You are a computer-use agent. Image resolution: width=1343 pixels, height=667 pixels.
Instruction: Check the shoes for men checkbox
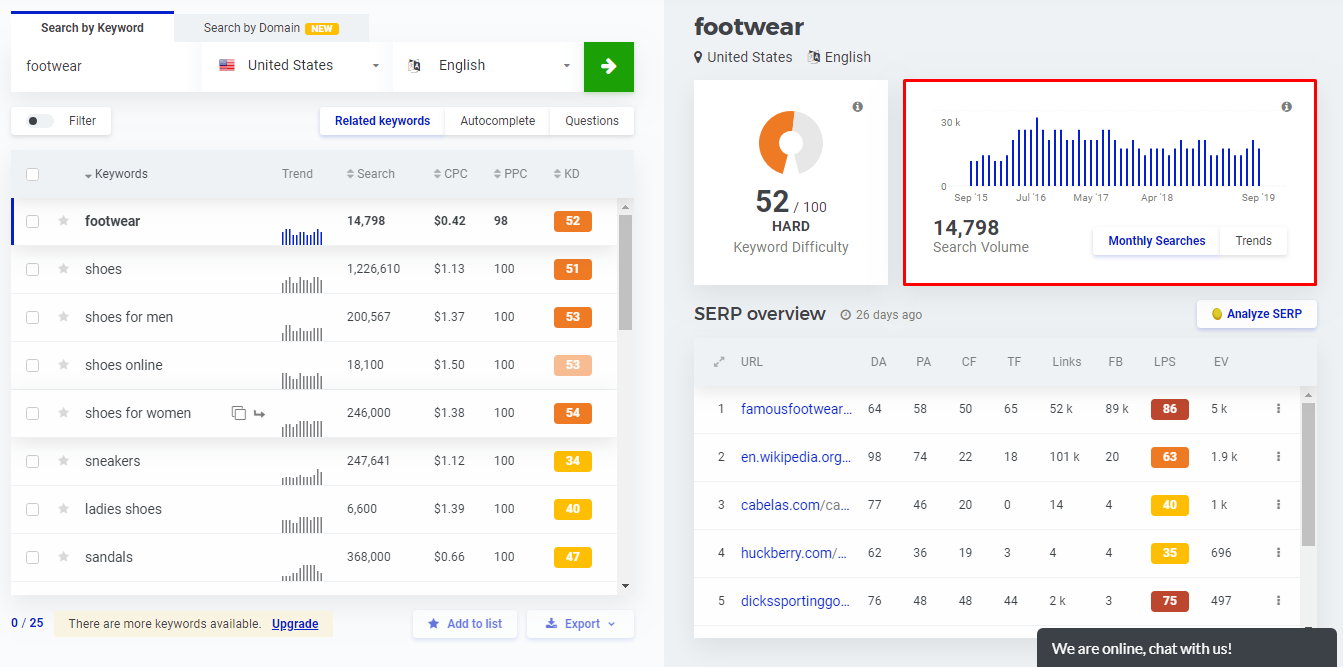pyautogui.click(x=32, y=317)
